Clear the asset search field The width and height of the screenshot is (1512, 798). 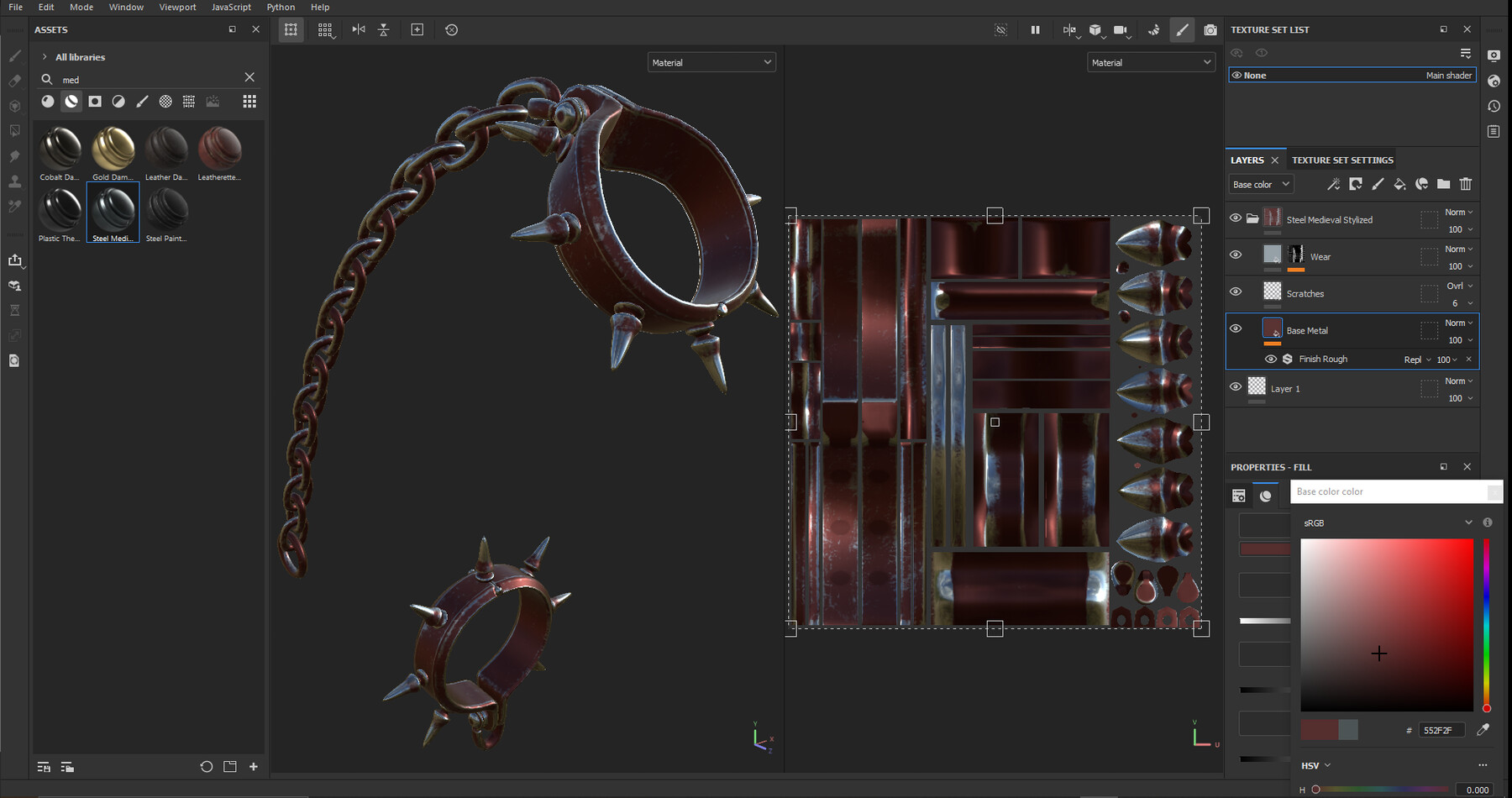coord(249,77)
